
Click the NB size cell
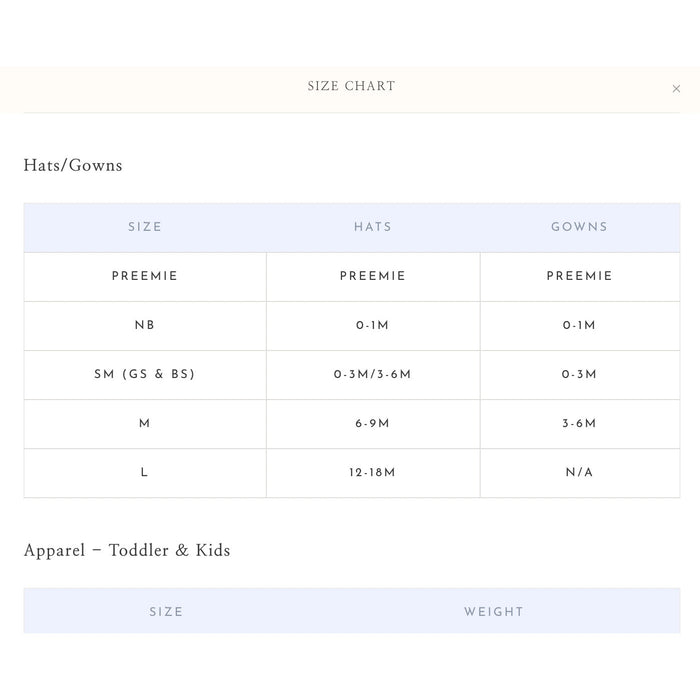pyautogui.click(x=145, y=325)
